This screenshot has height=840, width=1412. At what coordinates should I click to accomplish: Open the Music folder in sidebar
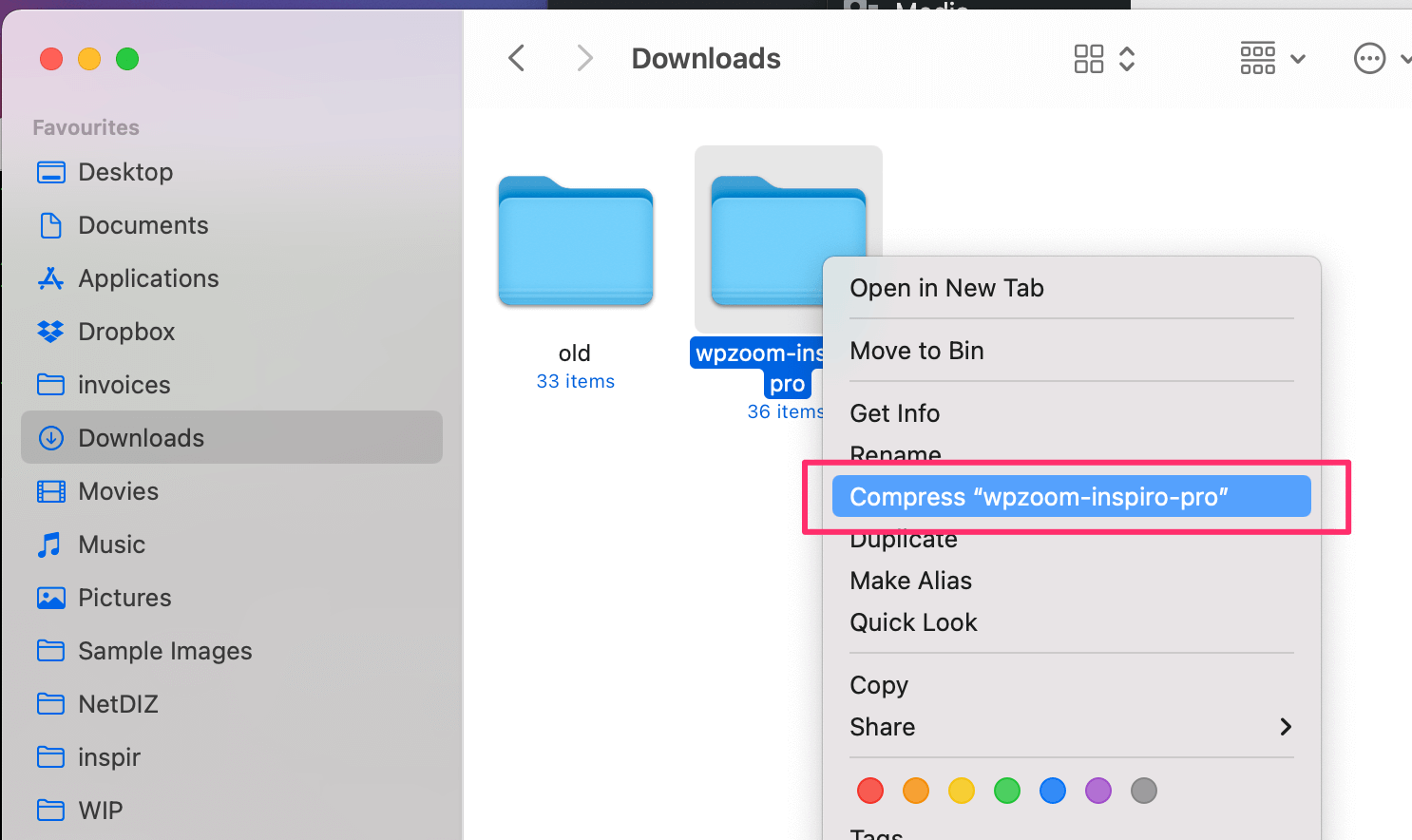[111, 544]
